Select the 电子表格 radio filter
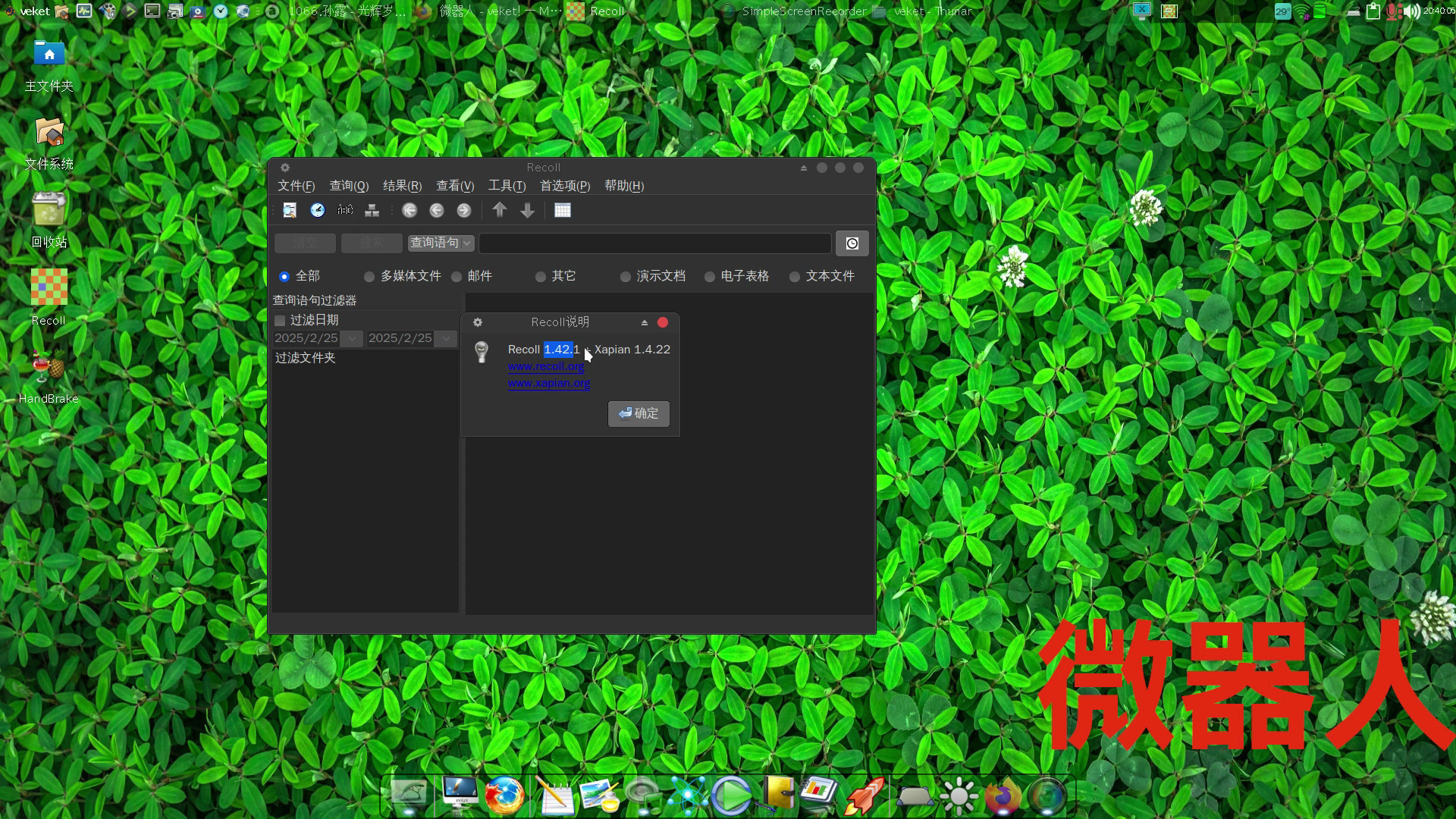Screen dimensions: 1456x819 point(710,277)
